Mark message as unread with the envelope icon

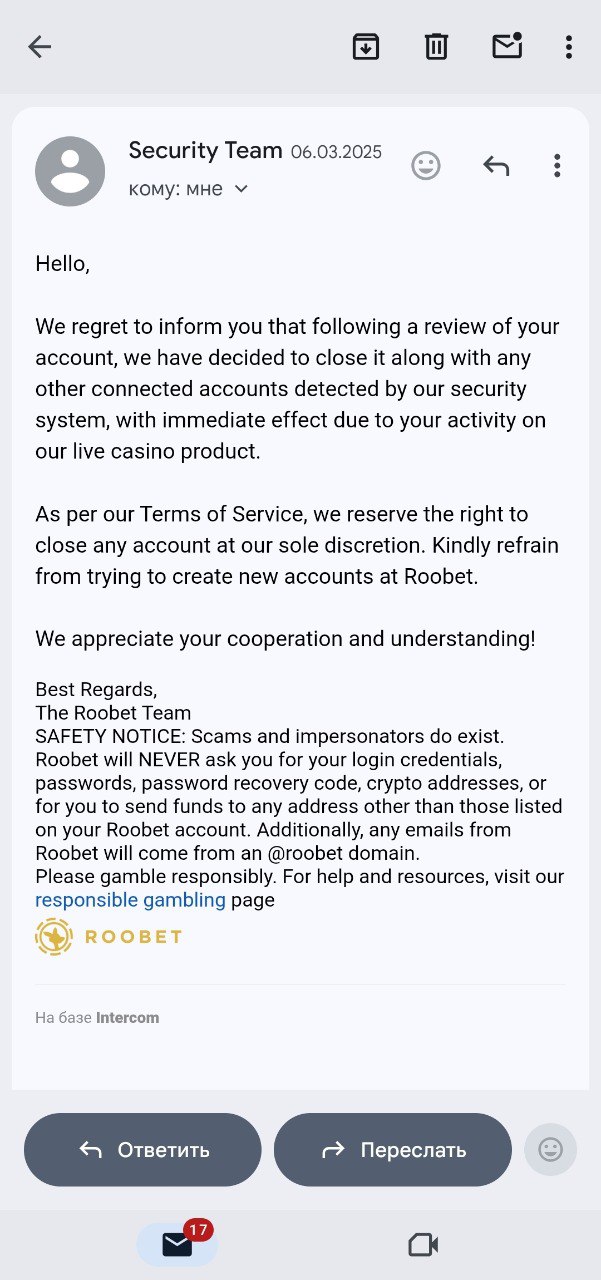(508, 46)
